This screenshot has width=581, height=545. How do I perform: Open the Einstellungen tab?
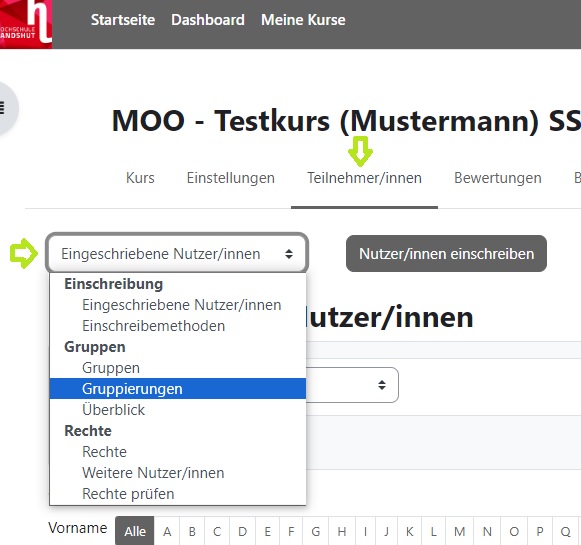point(230,178)
